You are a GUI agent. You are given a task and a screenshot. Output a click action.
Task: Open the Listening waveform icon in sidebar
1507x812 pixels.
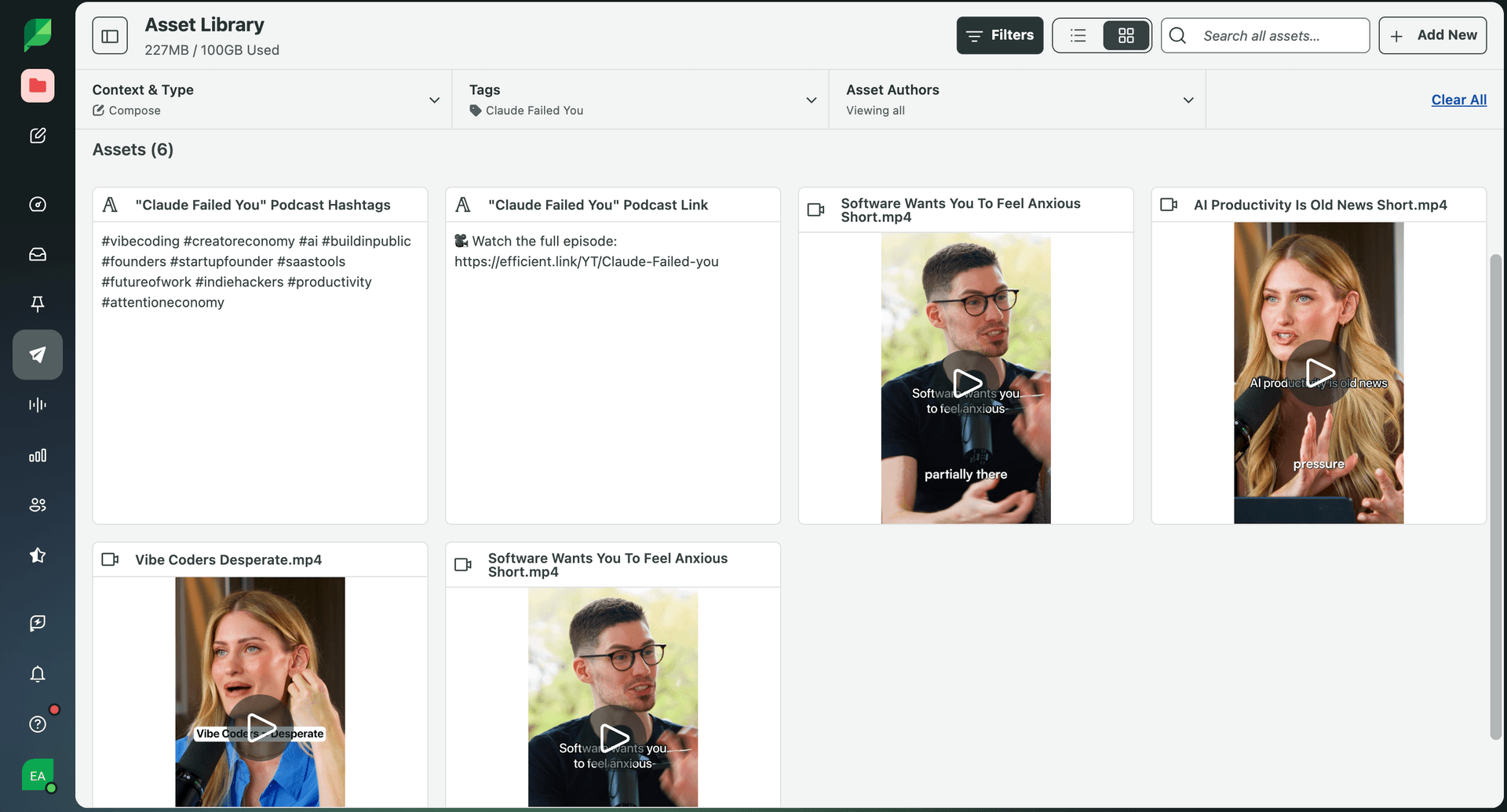pyautogui.click(x=38, y=405)
